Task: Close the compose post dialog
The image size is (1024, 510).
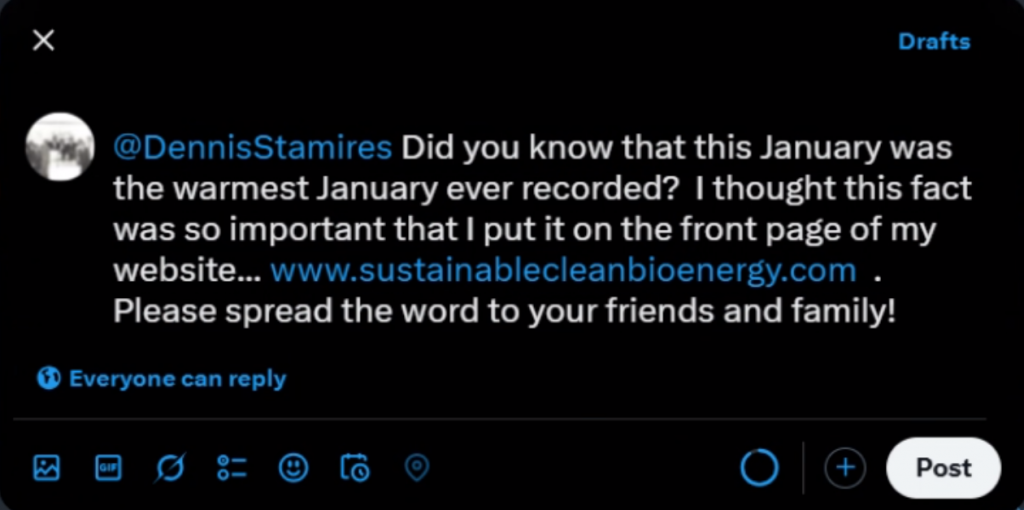Action: (43, 41)
